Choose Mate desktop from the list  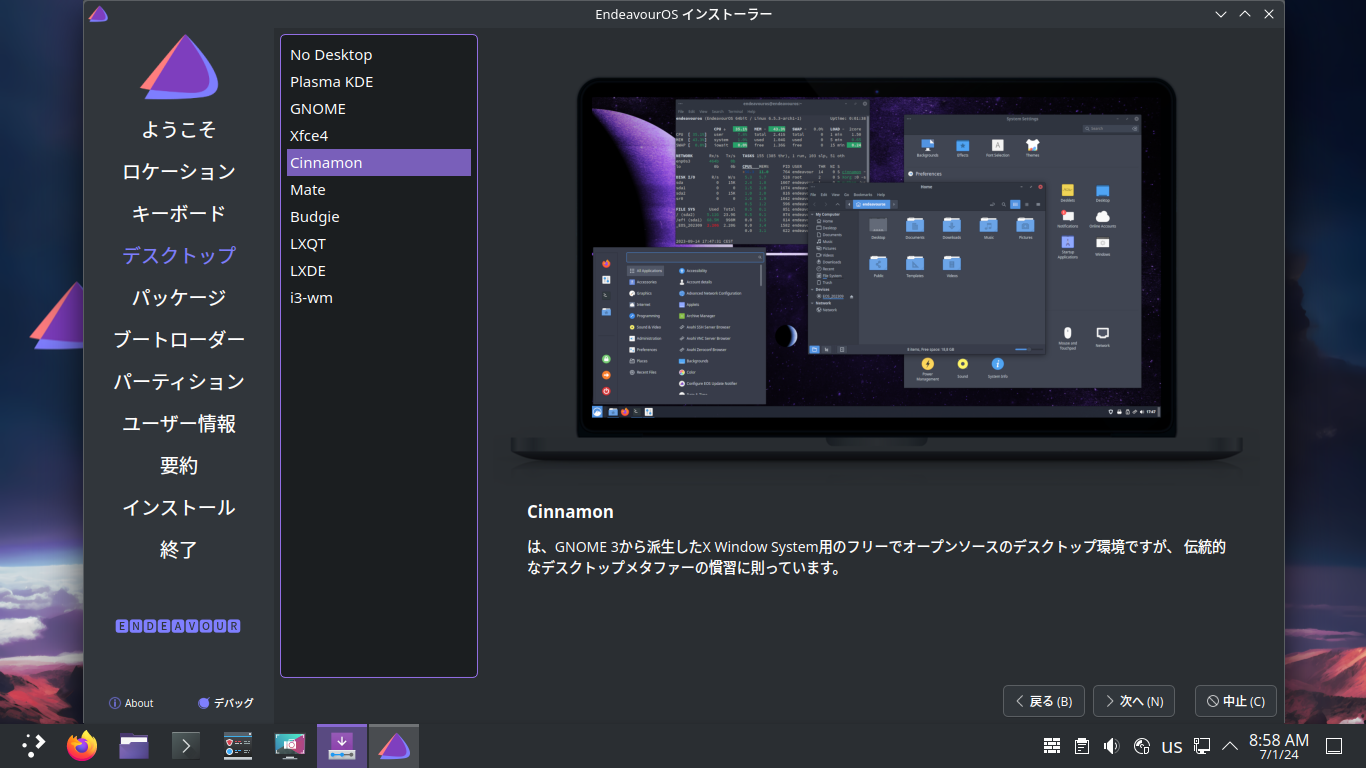[x=379, y=190]
